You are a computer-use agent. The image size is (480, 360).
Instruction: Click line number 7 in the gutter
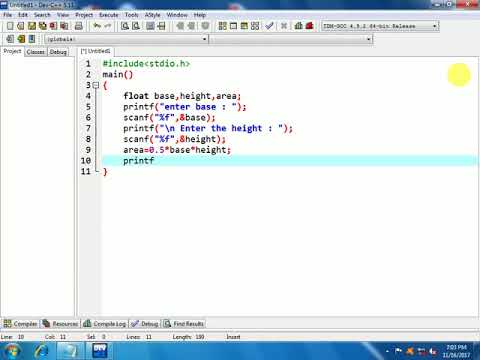[88, 128]
